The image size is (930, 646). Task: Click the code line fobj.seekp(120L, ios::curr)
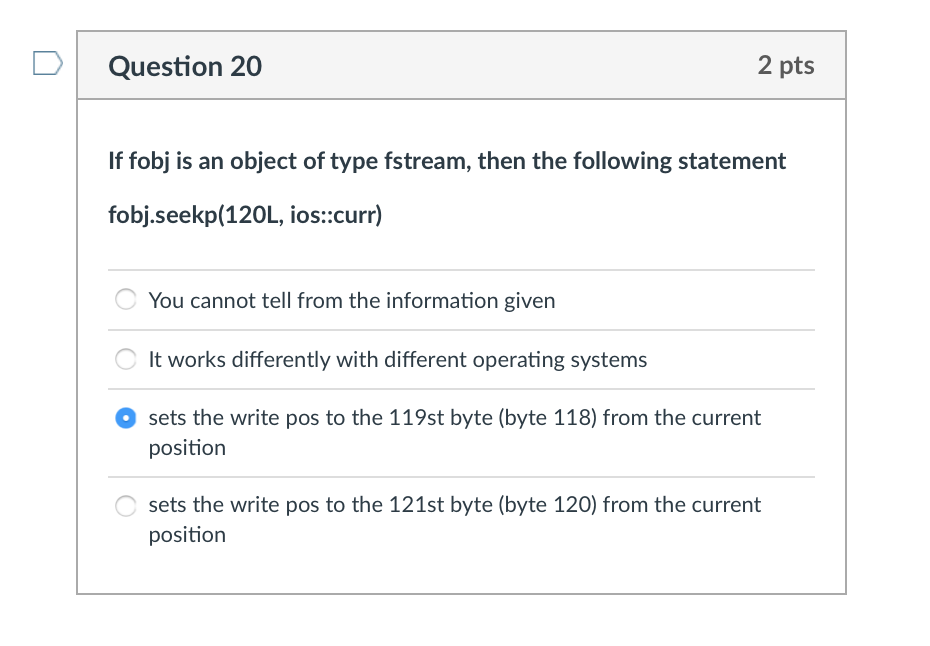click(245, 214)
